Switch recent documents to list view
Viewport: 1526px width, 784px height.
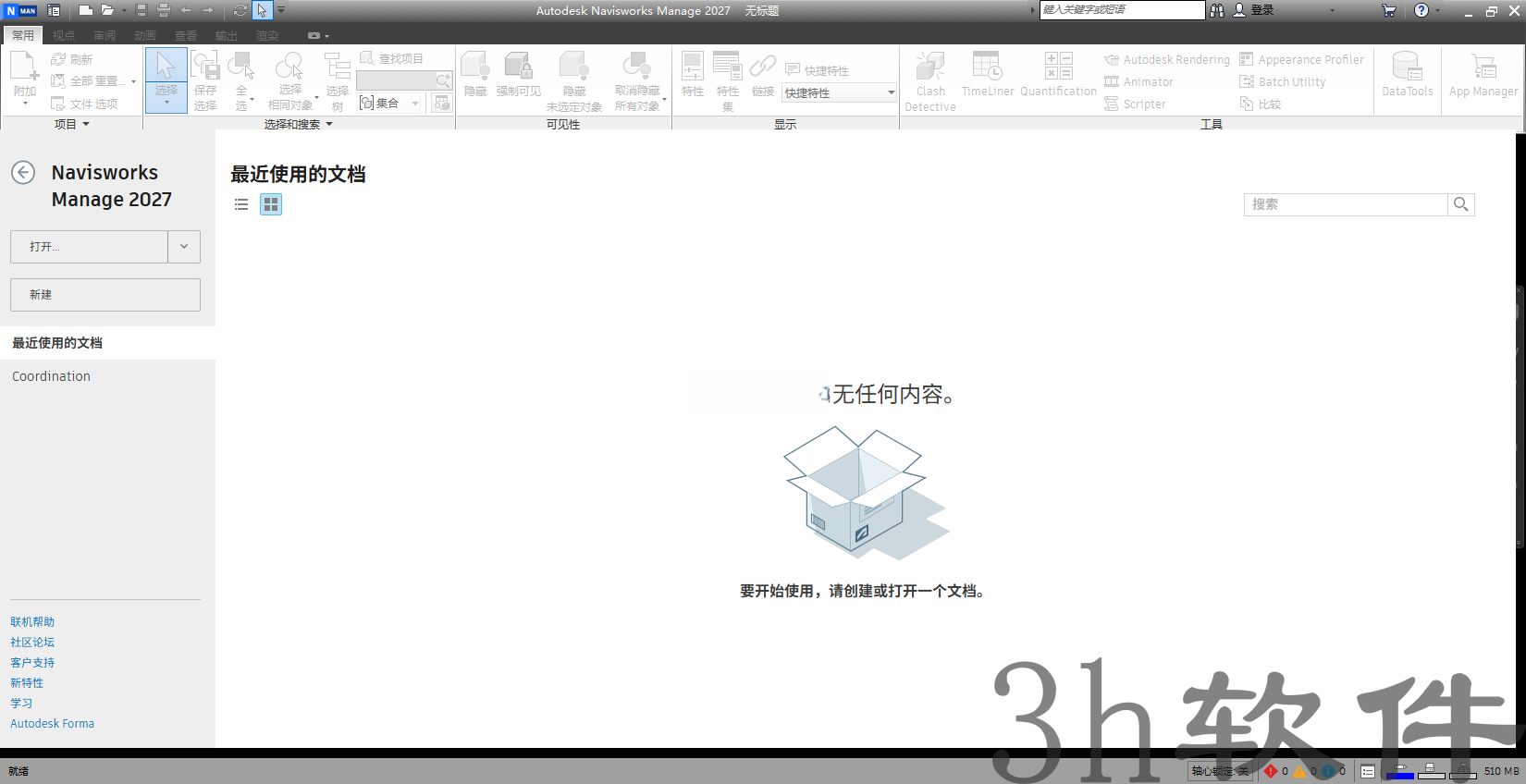(x=241, y=204)
